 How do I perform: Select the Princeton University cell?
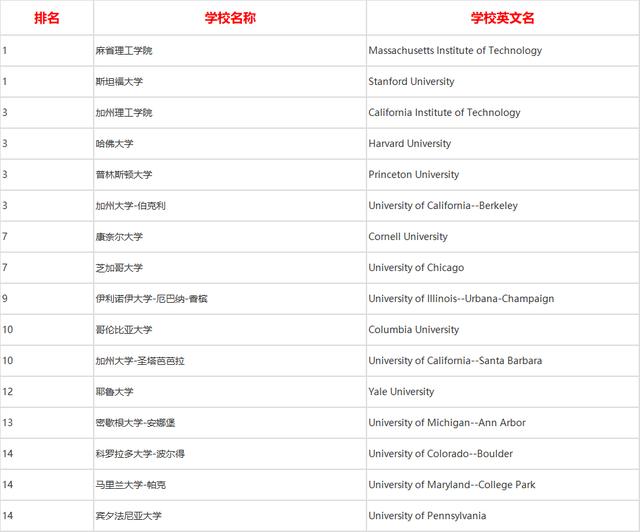pos(503,175)
